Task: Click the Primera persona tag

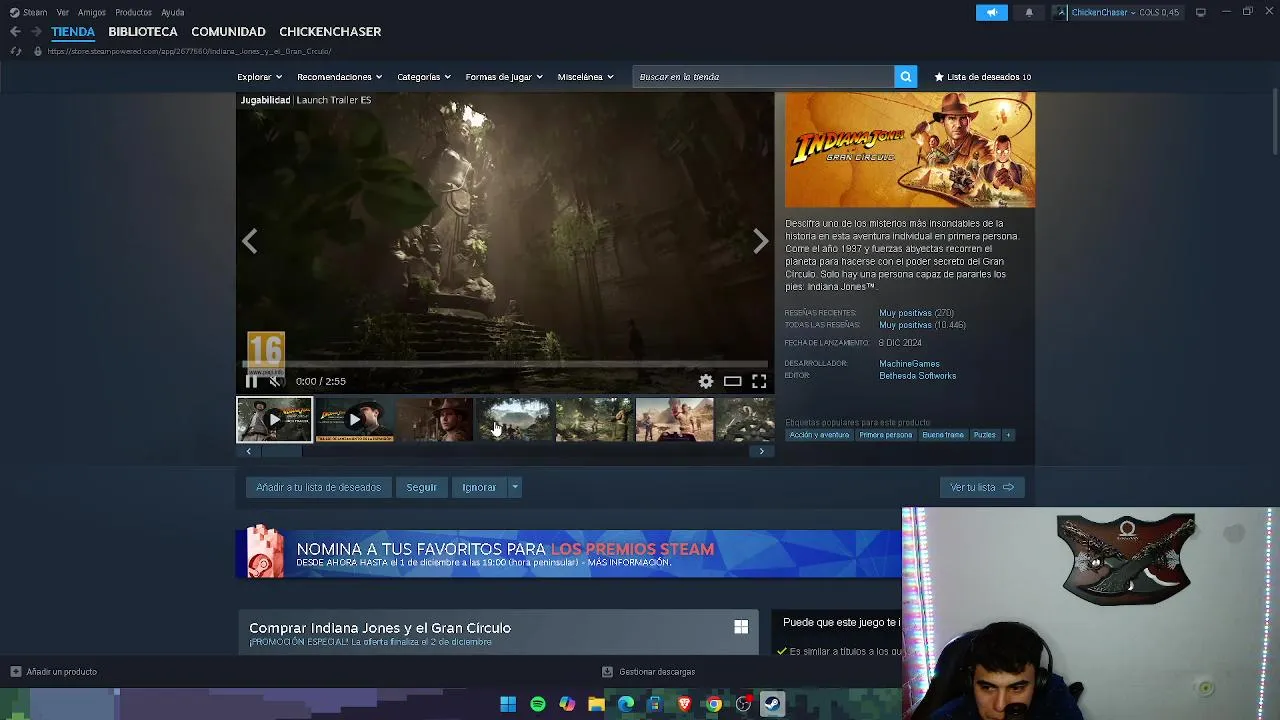Action: click(x=886, y=435)
